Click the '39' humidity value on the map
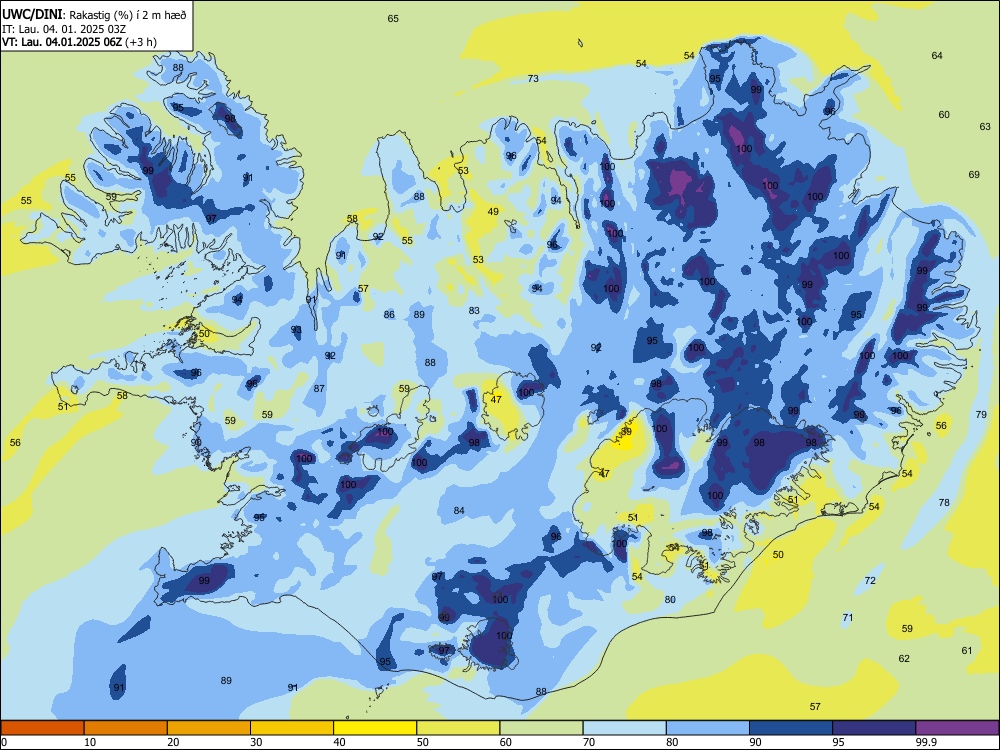The image size is (1000, 750). pyautogui.click(x=626, y=432)
